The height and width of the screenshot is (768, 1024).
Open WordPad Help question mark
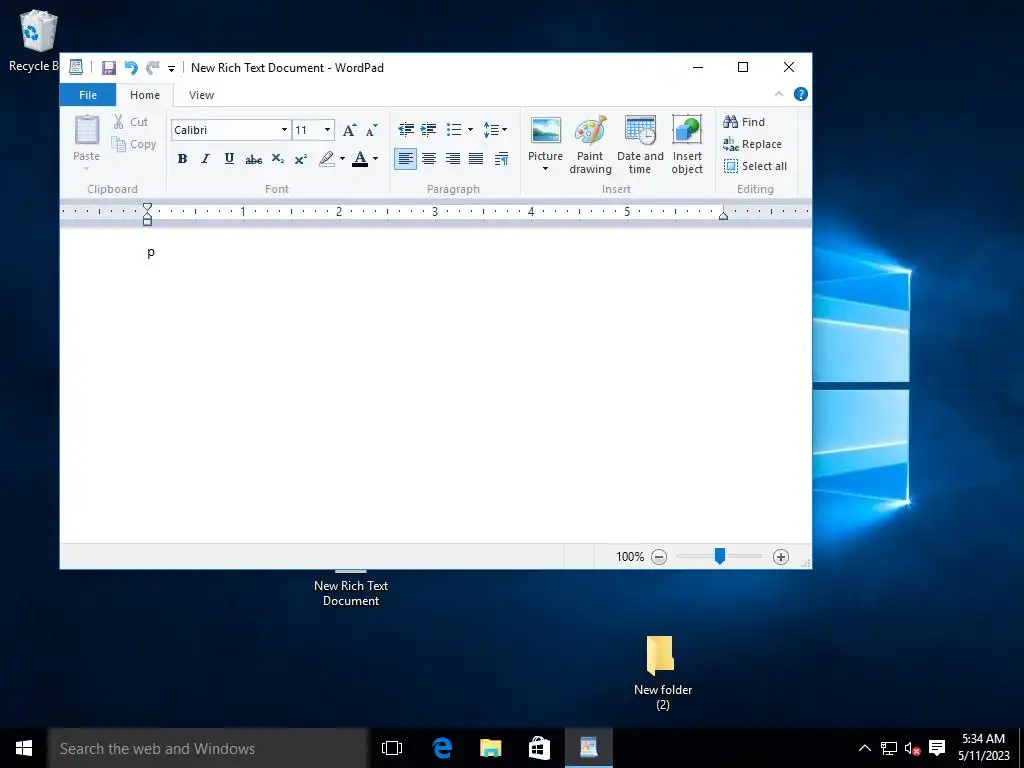click(801, 95)
